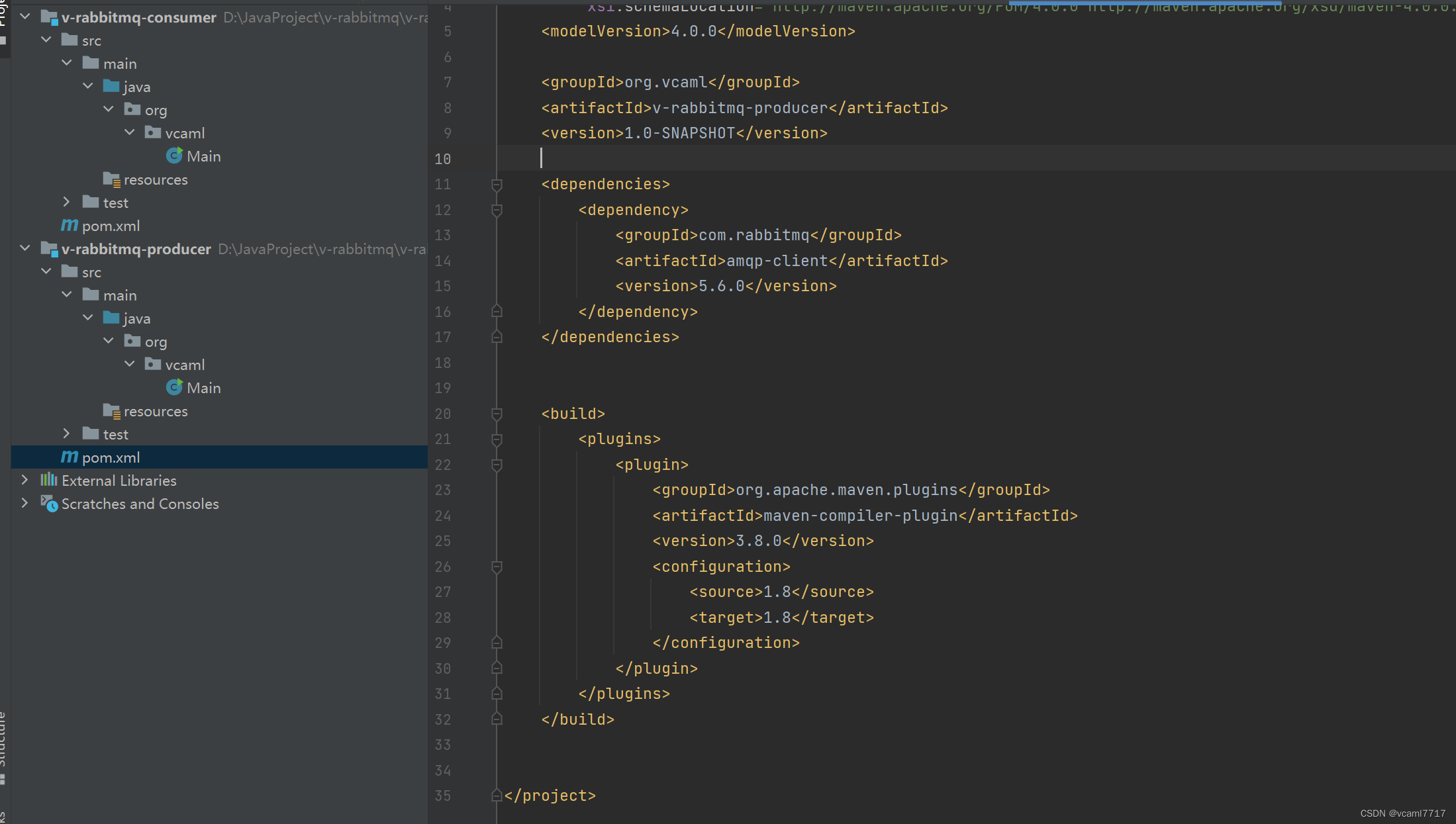This screenshot has width=1456, height=824.
Task: Click the 5.6.0 version text
Action: 722,286
